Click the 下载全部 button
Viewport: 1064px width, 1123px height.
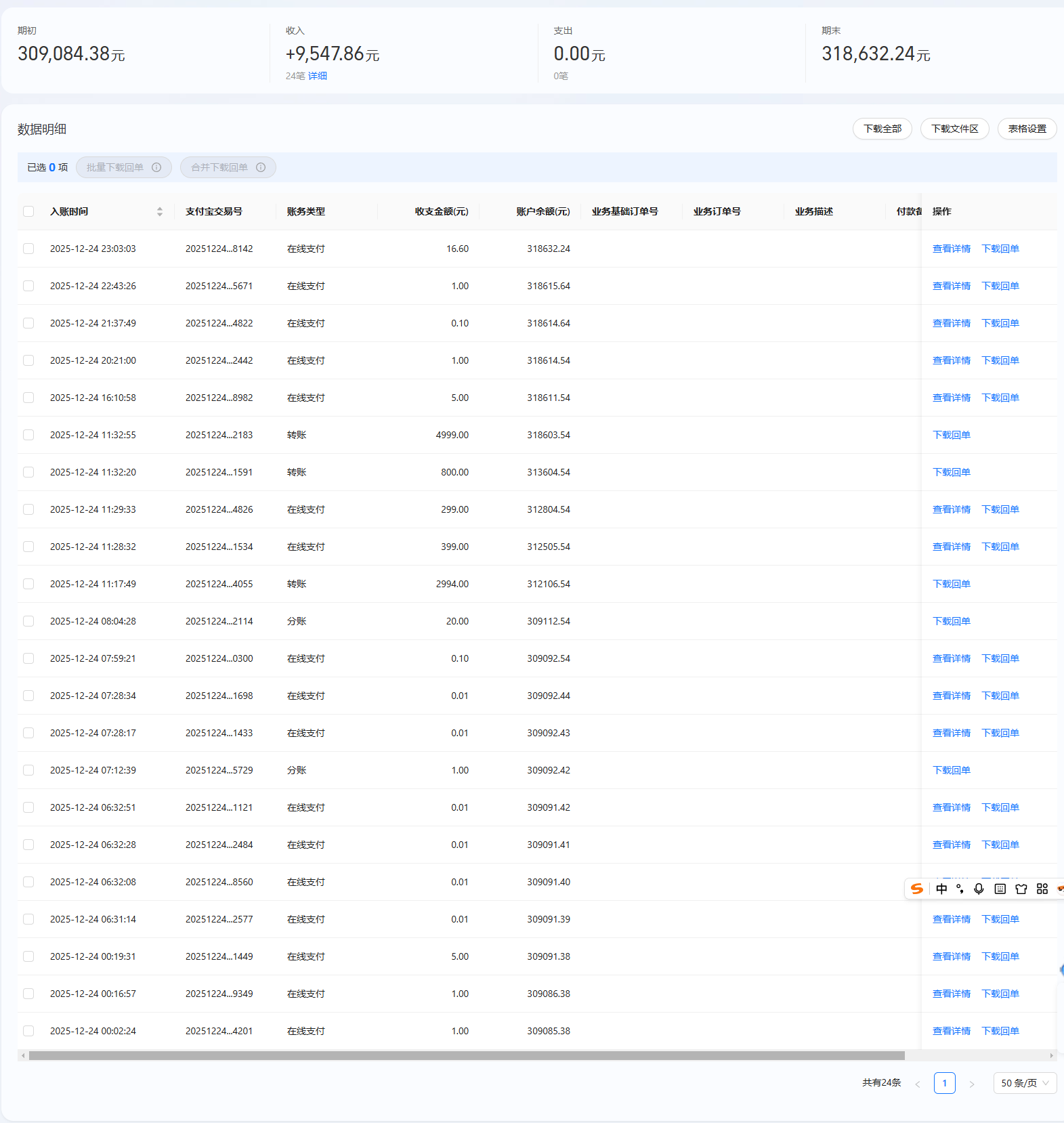[882, 129]
